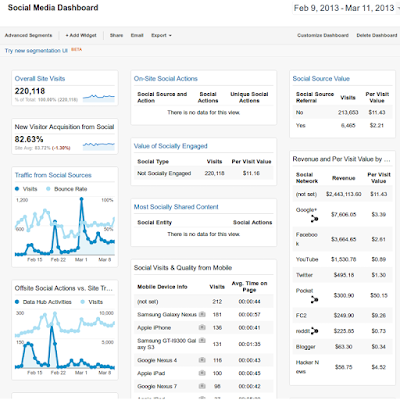Image resolution: width=400 pixels, height=400 pixels.
Task: Click mobile device icon for Samsung Galaxy Nexus
Action: click(x=202, y=314)
